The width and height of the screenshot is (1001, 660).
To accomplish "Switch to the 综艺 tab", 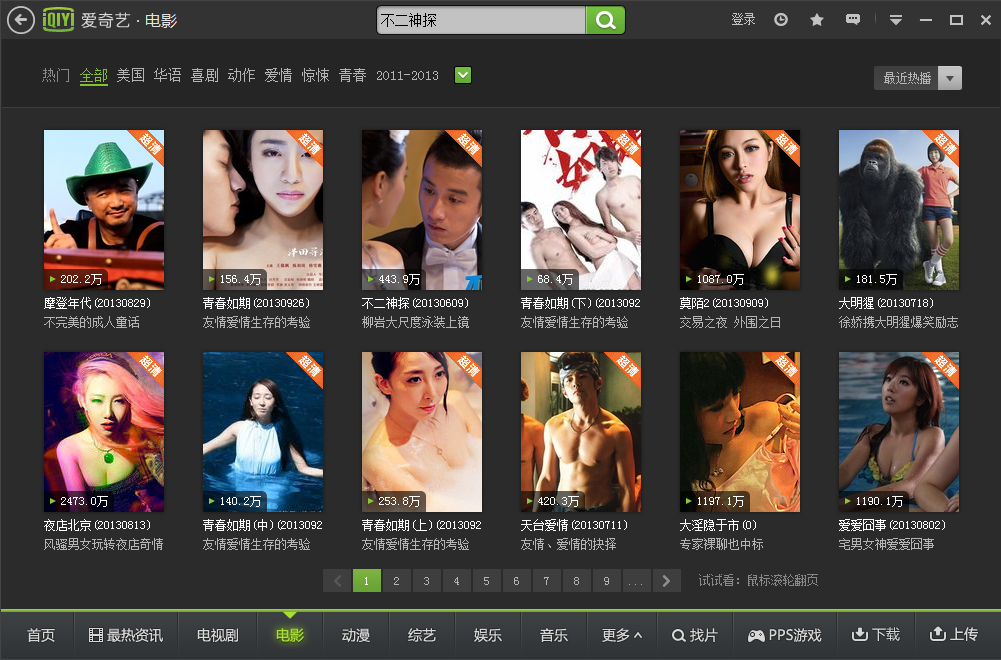I will pyautogui.click(x=421, y=635).
